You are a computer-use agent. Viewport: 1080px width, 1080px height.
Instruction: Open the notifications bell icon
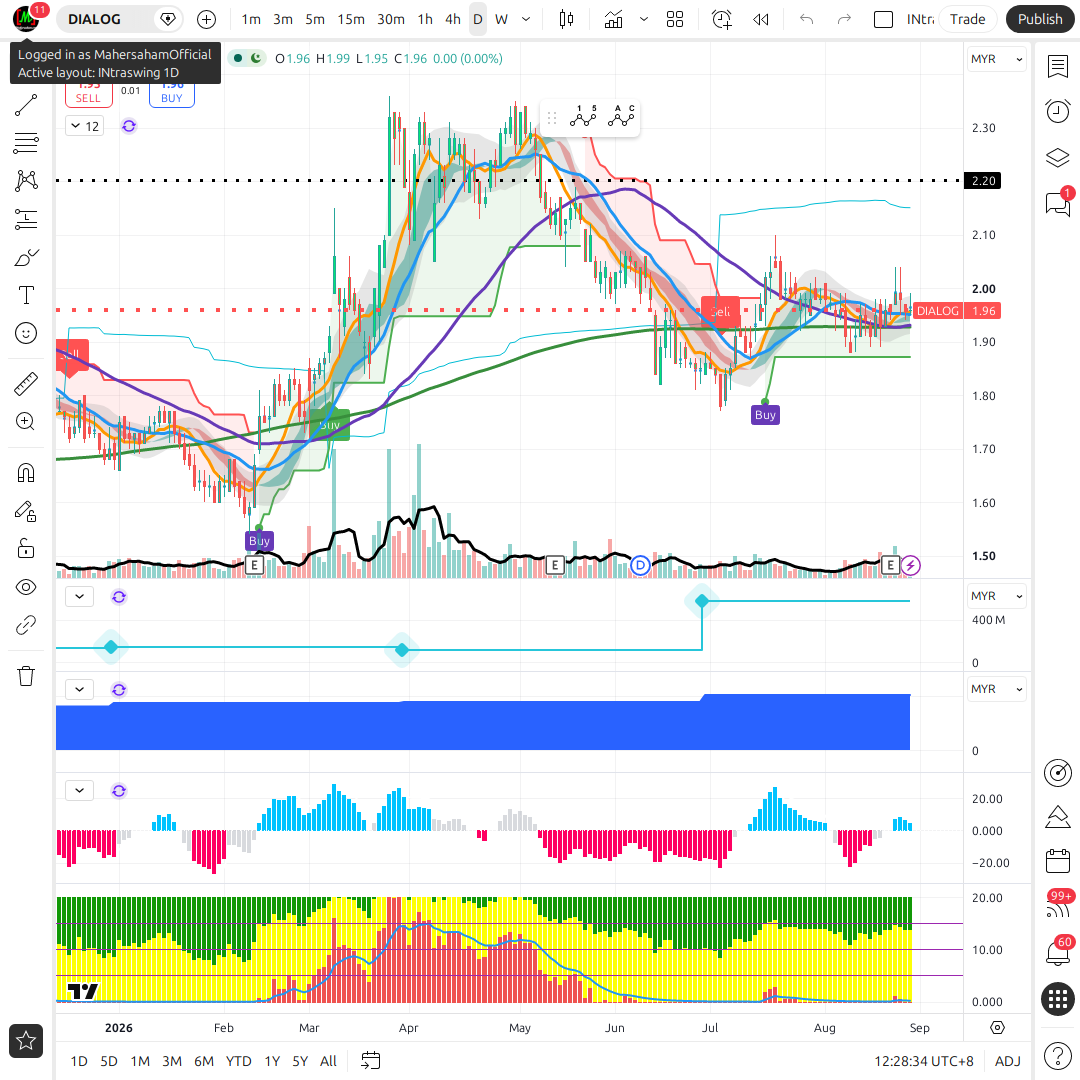[x=1057, y=952]
